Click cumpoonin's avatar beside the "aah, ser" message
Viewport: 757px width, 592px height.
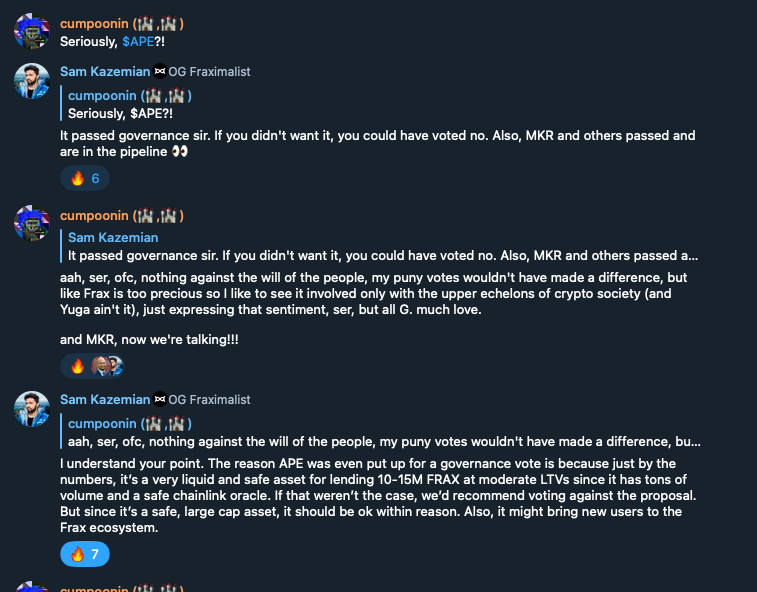(32, 224)
